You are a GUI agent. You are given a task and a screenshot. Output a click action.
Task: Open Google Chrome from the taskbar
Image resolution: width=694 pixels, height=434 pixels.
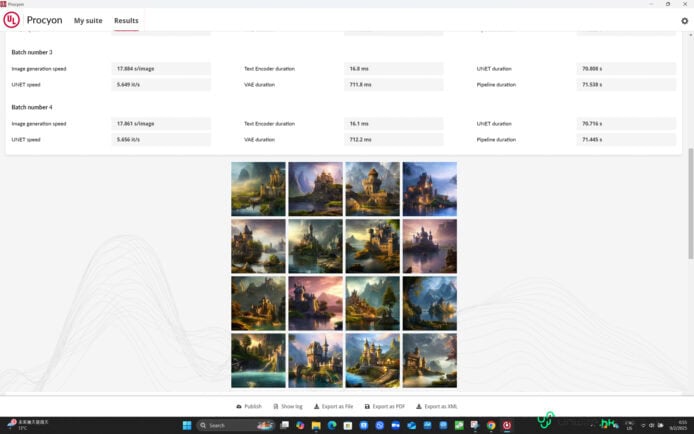coord(491,425)
